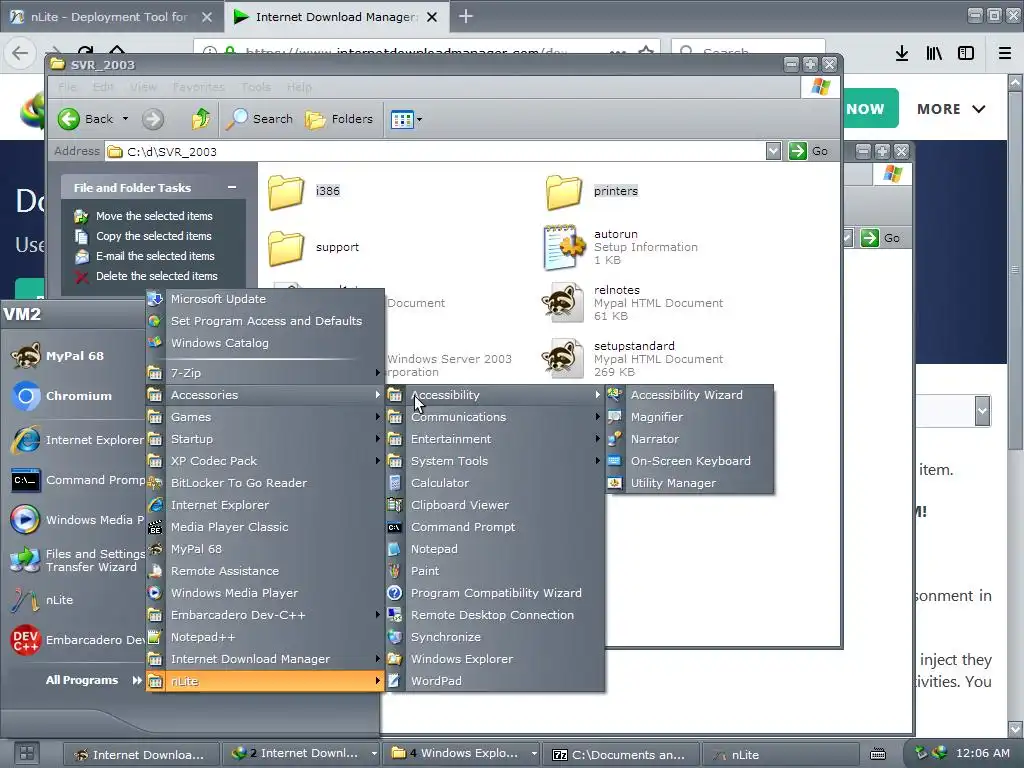Open On-Screen Keyboard

[689, 461]
